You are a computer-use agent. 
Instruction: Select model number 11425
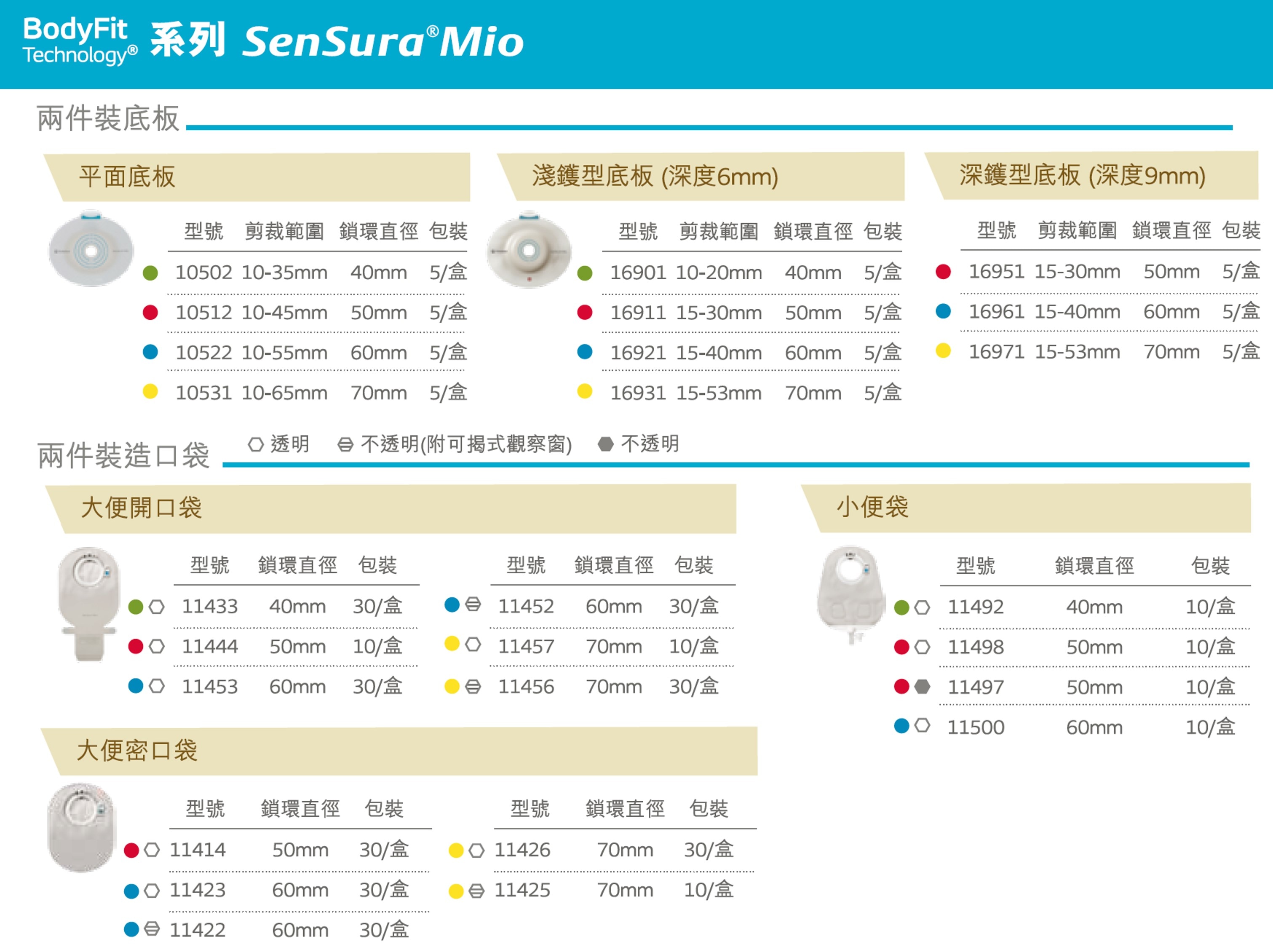522,890
